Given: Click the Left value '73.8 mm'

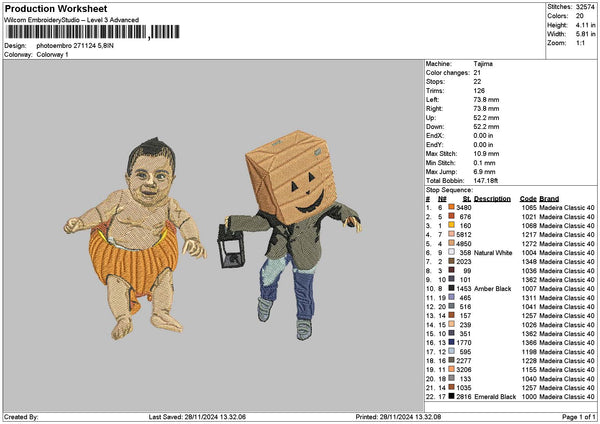Looking at the screenshot, I should pyautogui.click(x=486, y=99).
